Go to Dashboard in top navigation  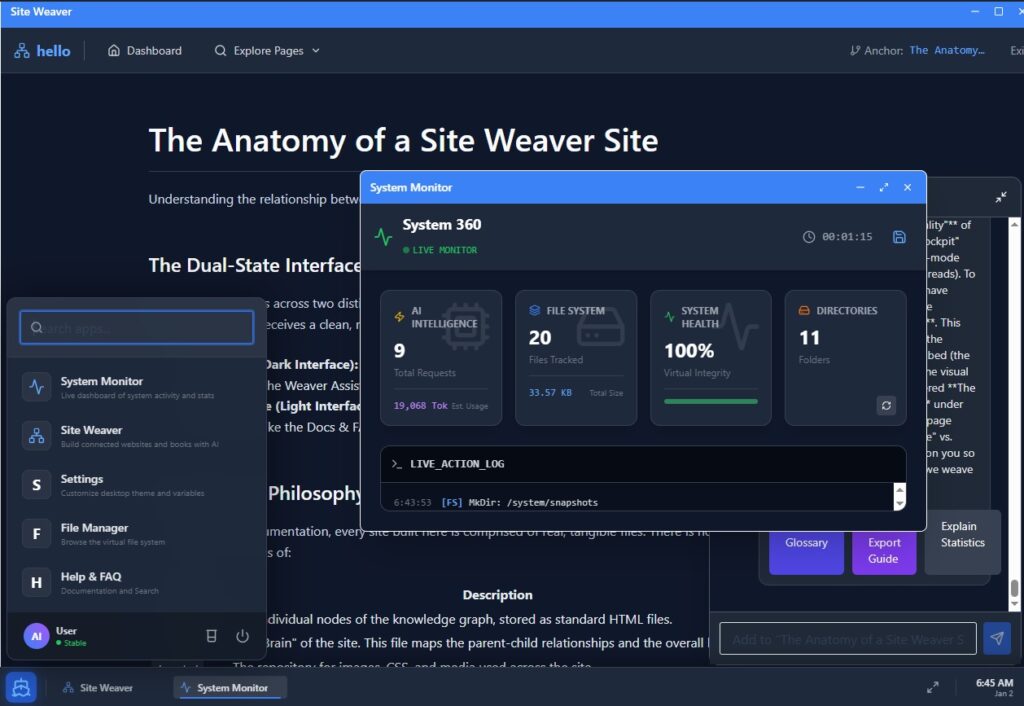[145, 51]
